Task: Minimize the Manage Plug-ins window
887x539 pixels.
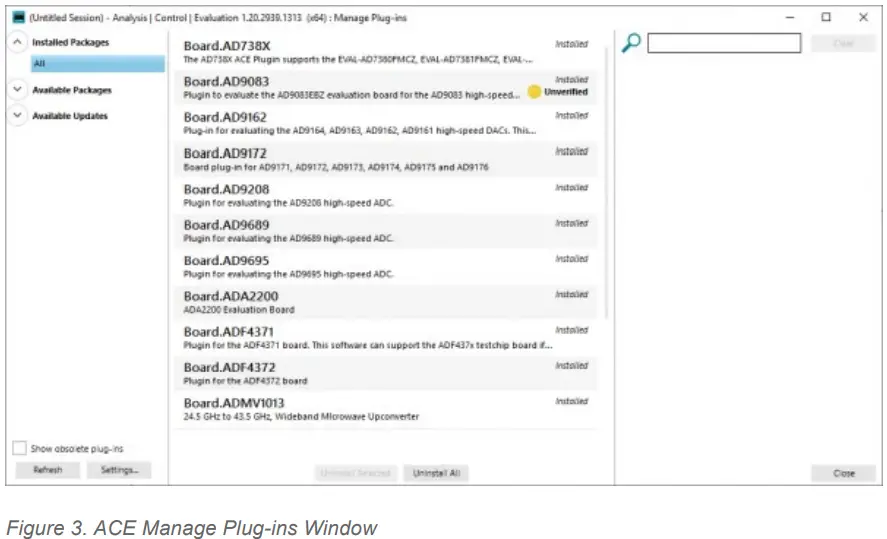Action: [x=790, y=18]
